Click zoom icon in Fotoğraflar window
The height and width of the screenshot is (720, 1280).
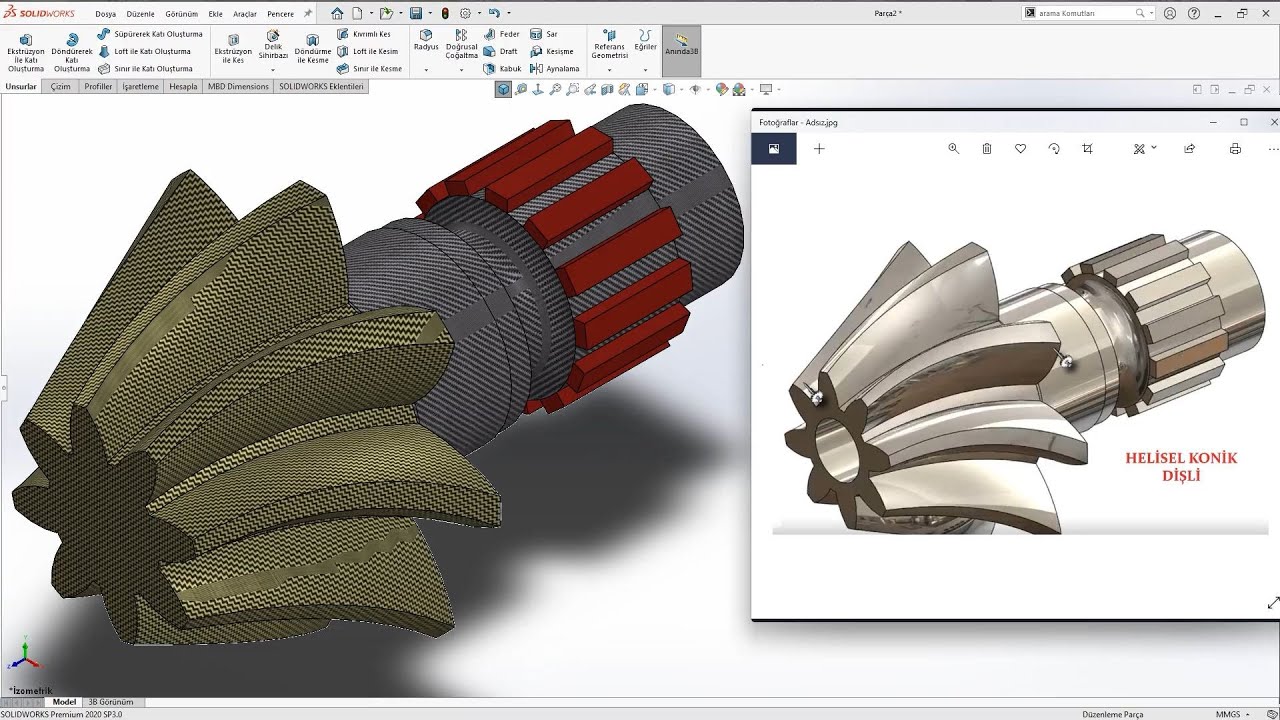953,148
